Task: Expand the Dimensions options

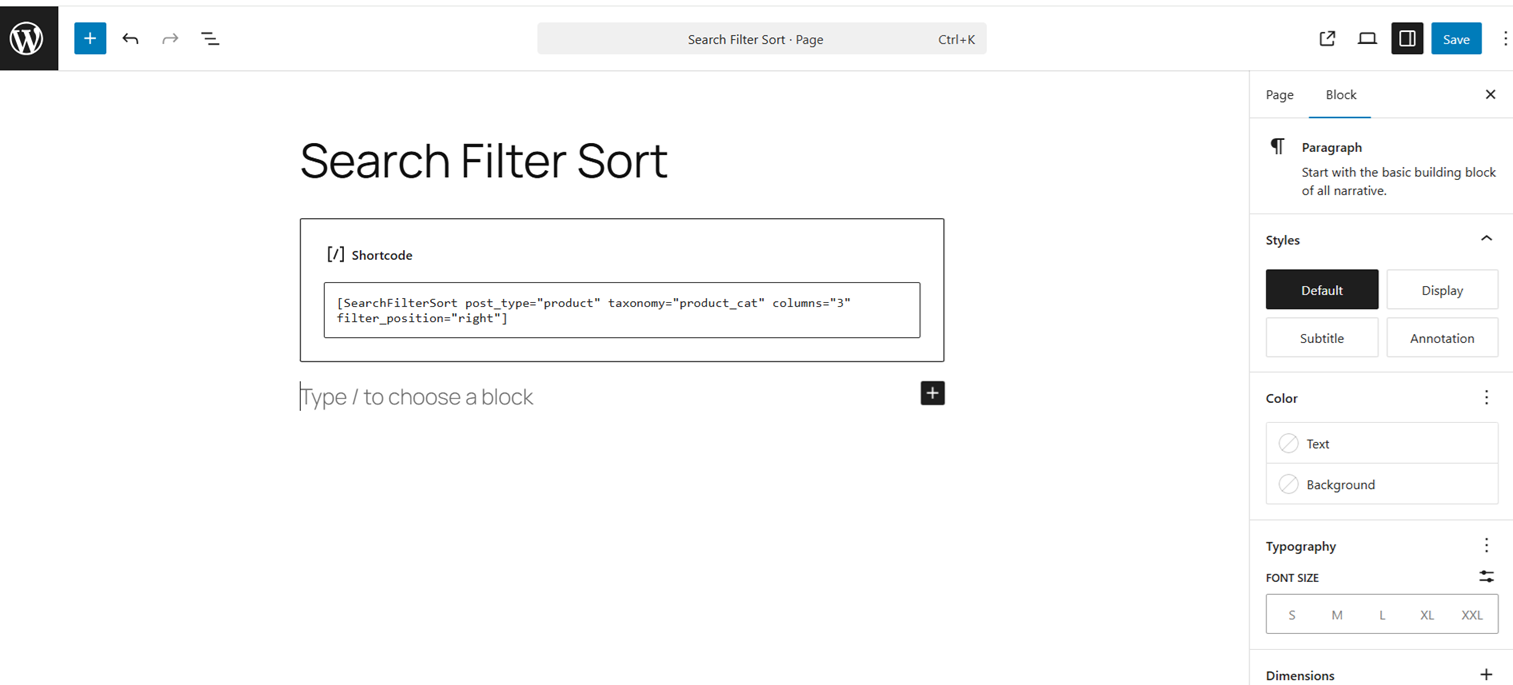Action: click(x=1486, y=675)
